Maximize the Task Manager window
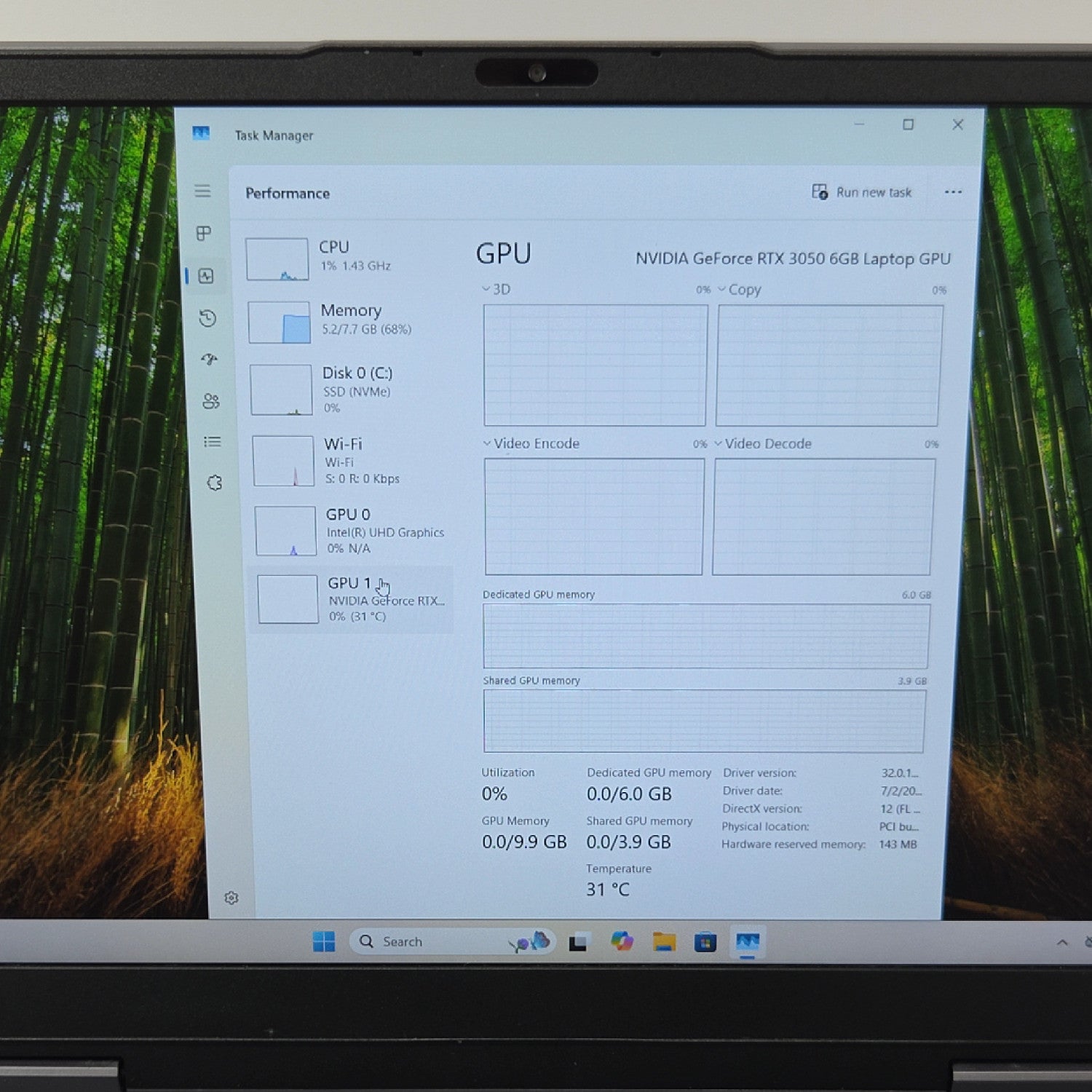The height and width of the screenshot is (1092, 1092). click(x=908, y=124)
